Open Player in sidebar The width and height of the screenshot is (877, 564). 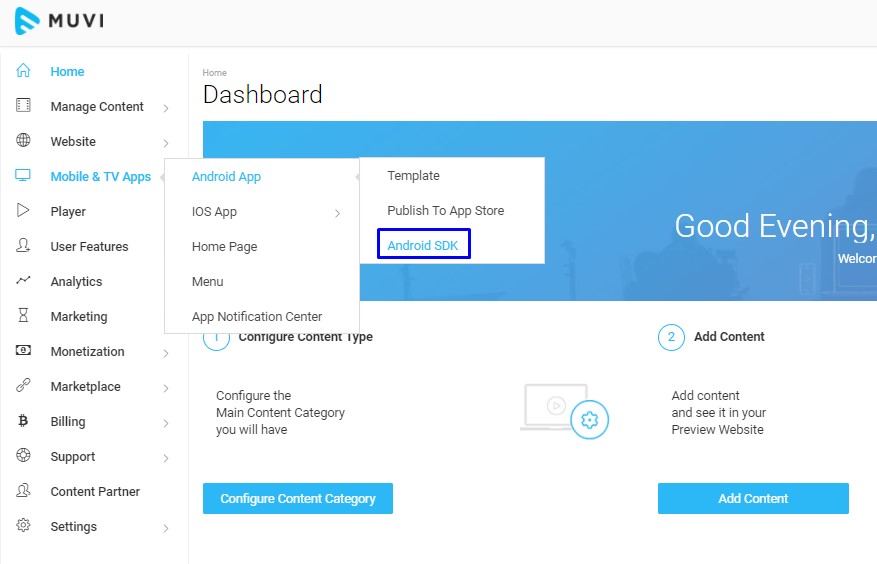(68, 212)
